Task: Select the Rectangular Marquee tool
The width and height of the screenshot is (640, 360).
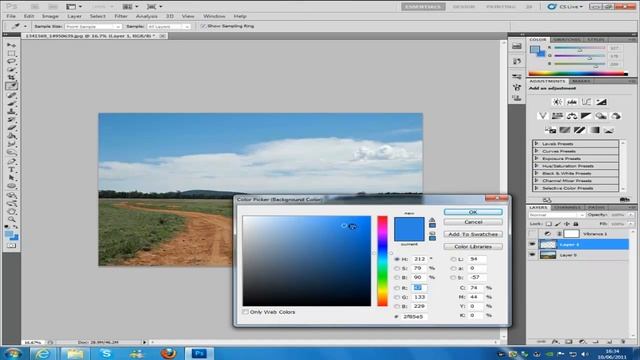Action: [11, 53]
